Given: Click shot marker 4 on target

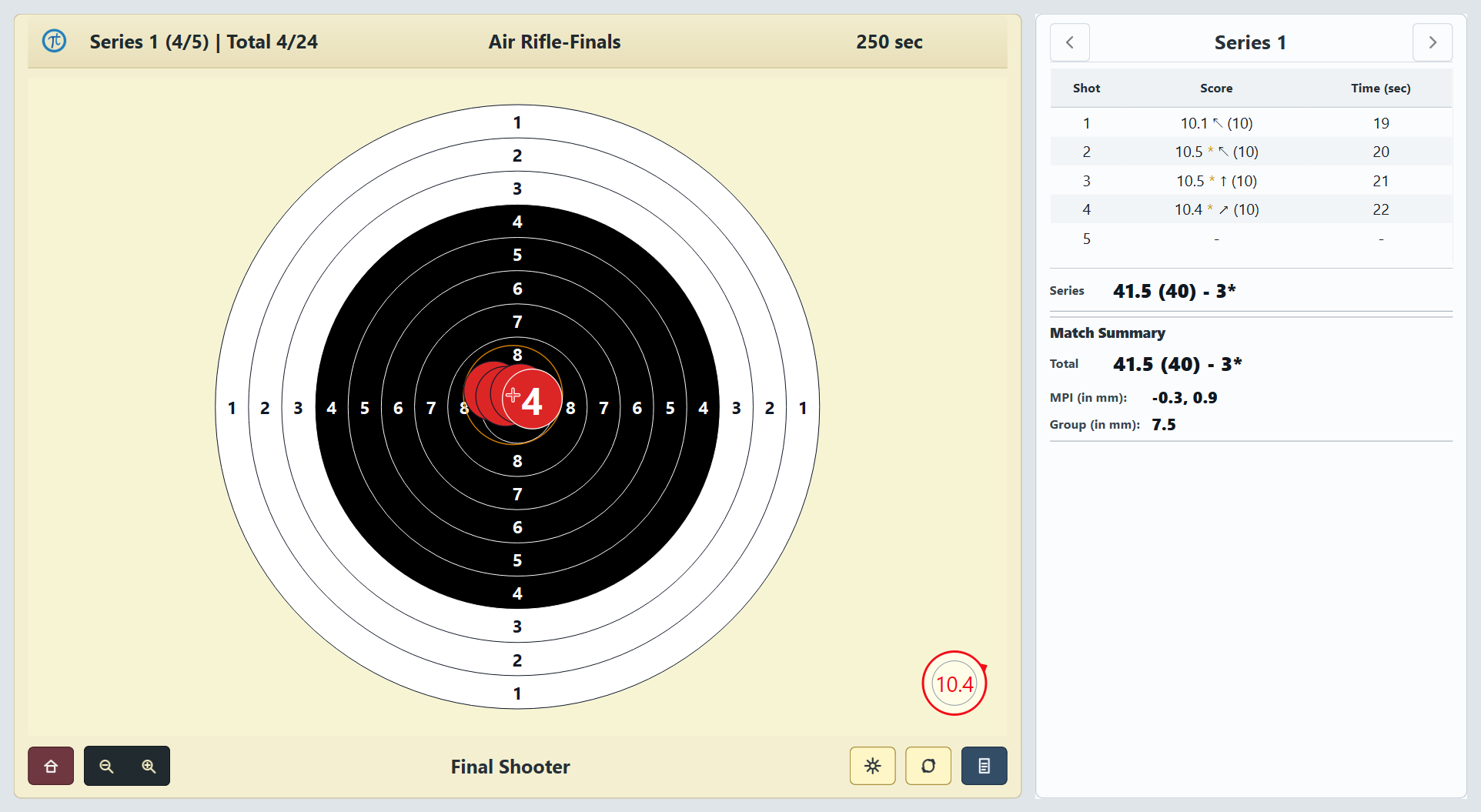Looking at the screenshot, I should click(x=531, y=399).
